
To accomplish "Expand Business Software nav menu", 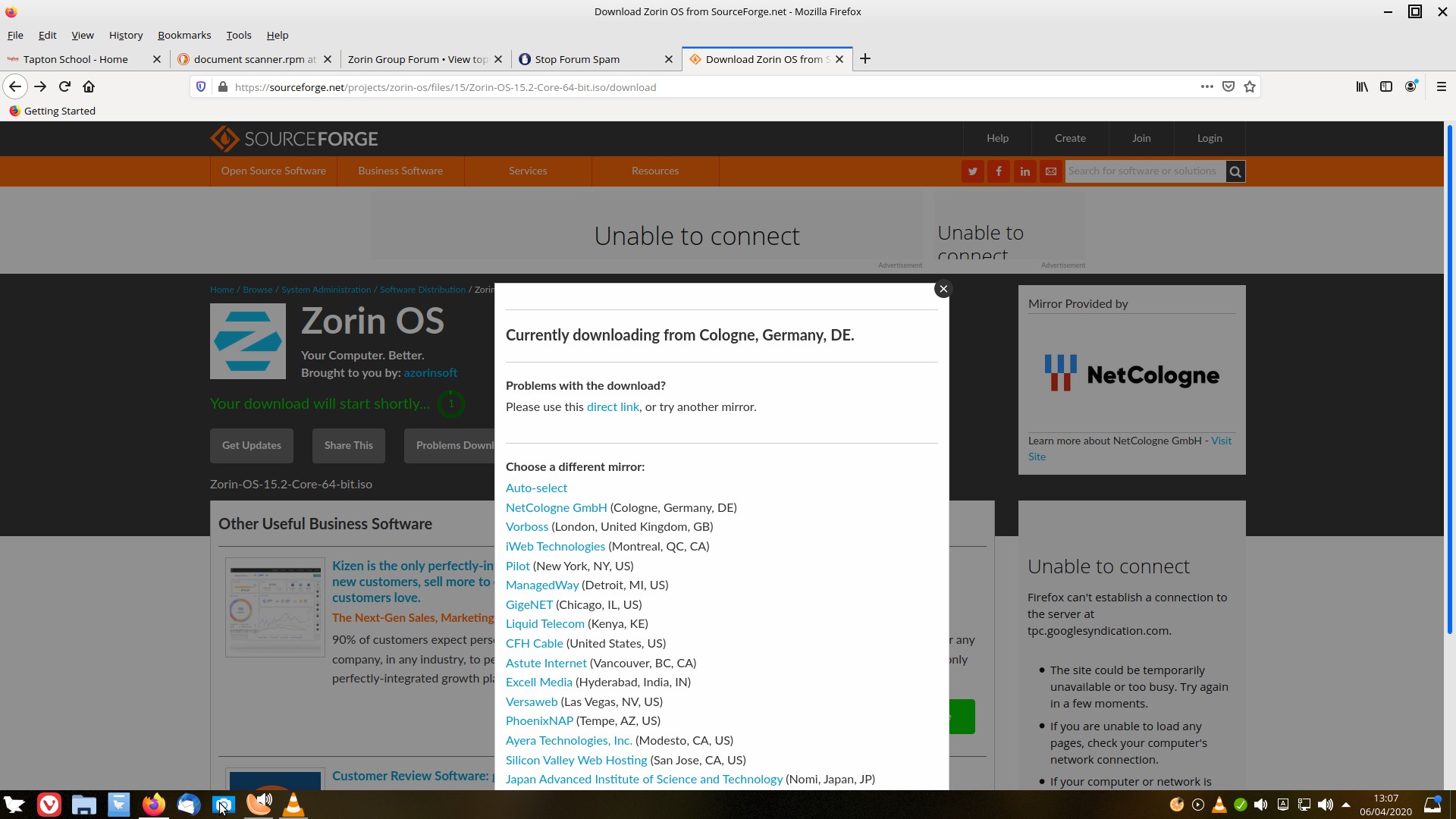I will 400,171.
